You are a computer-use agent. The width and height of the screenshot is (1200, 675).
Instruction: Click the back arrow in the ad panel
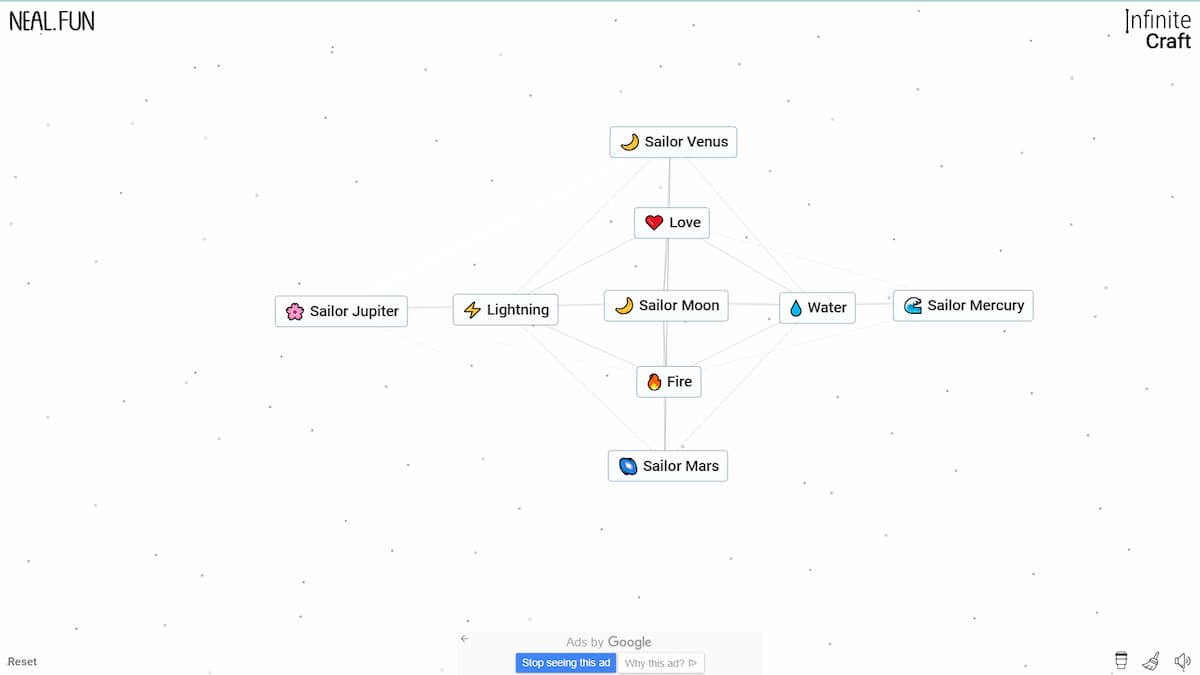point(464,639)
